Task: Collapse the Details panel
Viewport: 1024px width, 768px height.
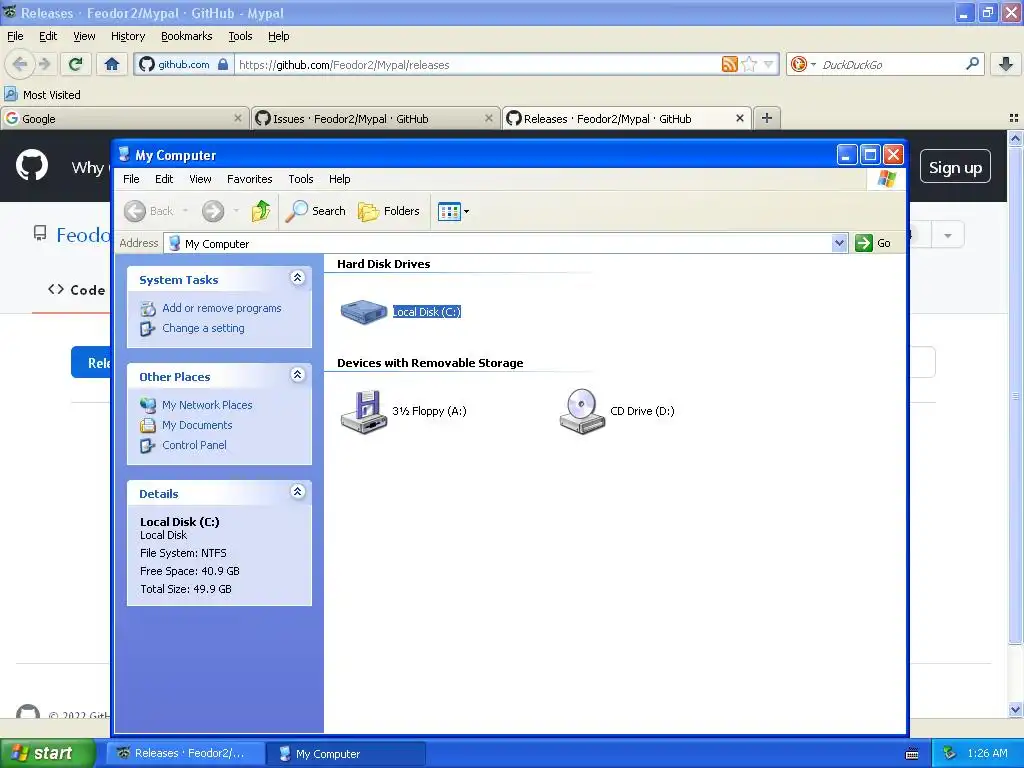Action: [x=297, y=492]
